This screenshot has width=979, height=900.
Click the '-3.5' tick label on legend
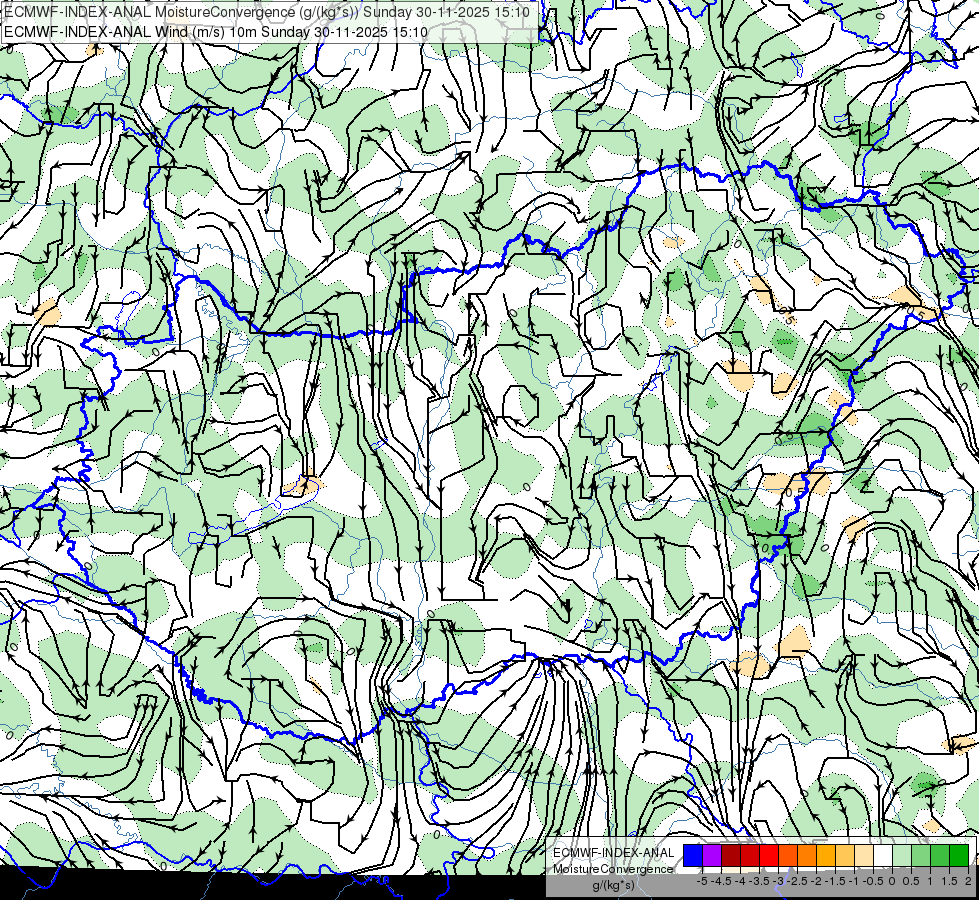click(x=759, y=881)
